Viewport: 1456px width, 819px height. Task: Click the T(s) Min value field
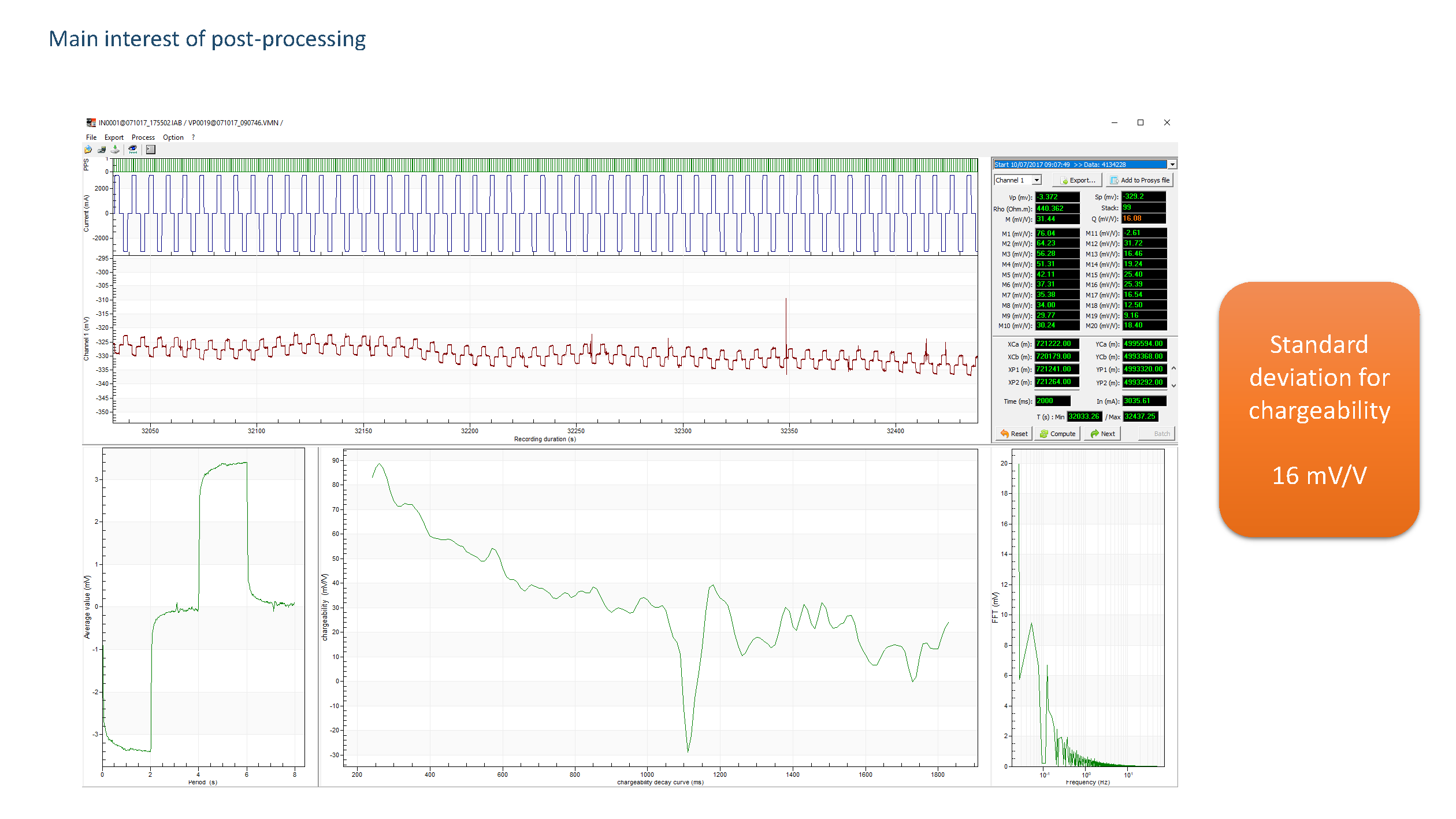(x=1084, y=416)
